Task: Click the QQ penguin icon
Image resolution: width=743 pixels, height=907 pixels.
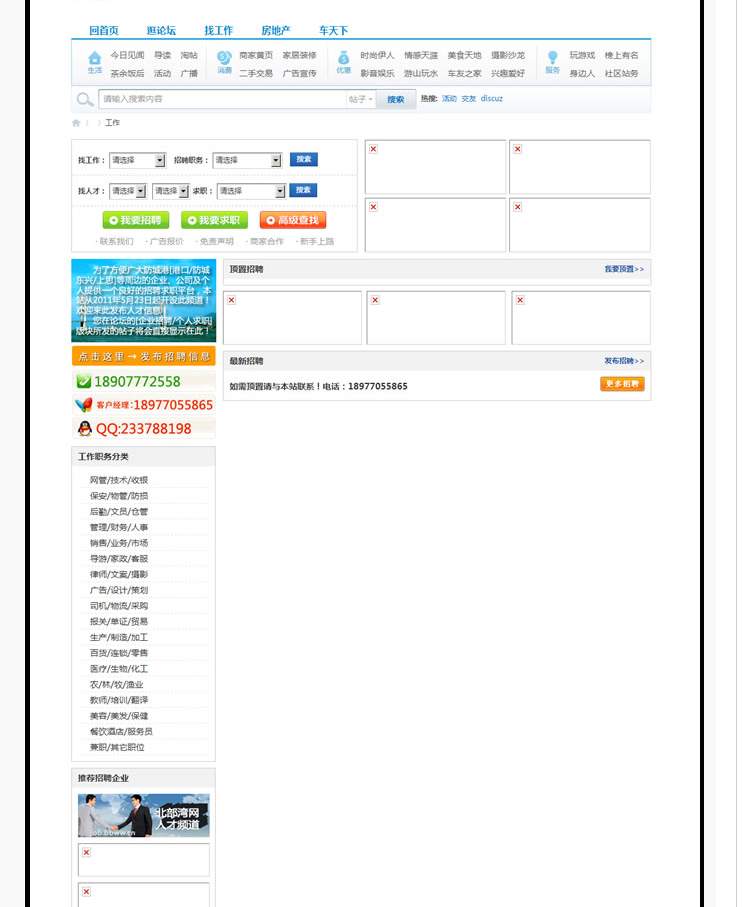Action: click(84, 429)
